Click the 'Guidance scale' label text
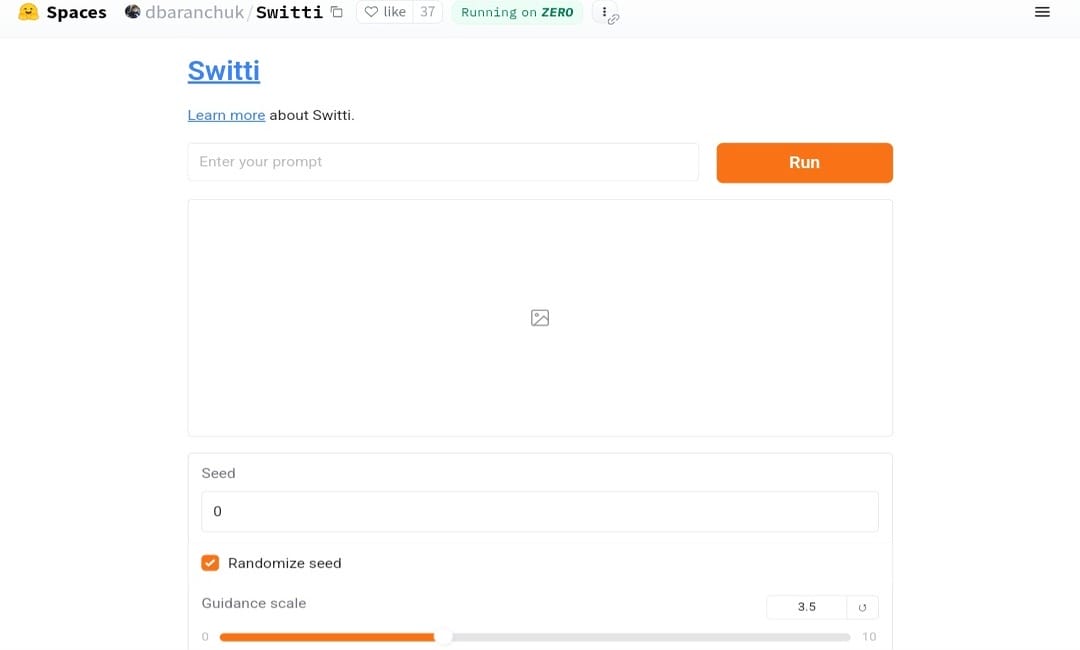The image size is (1080, 650). click(253, 603)
